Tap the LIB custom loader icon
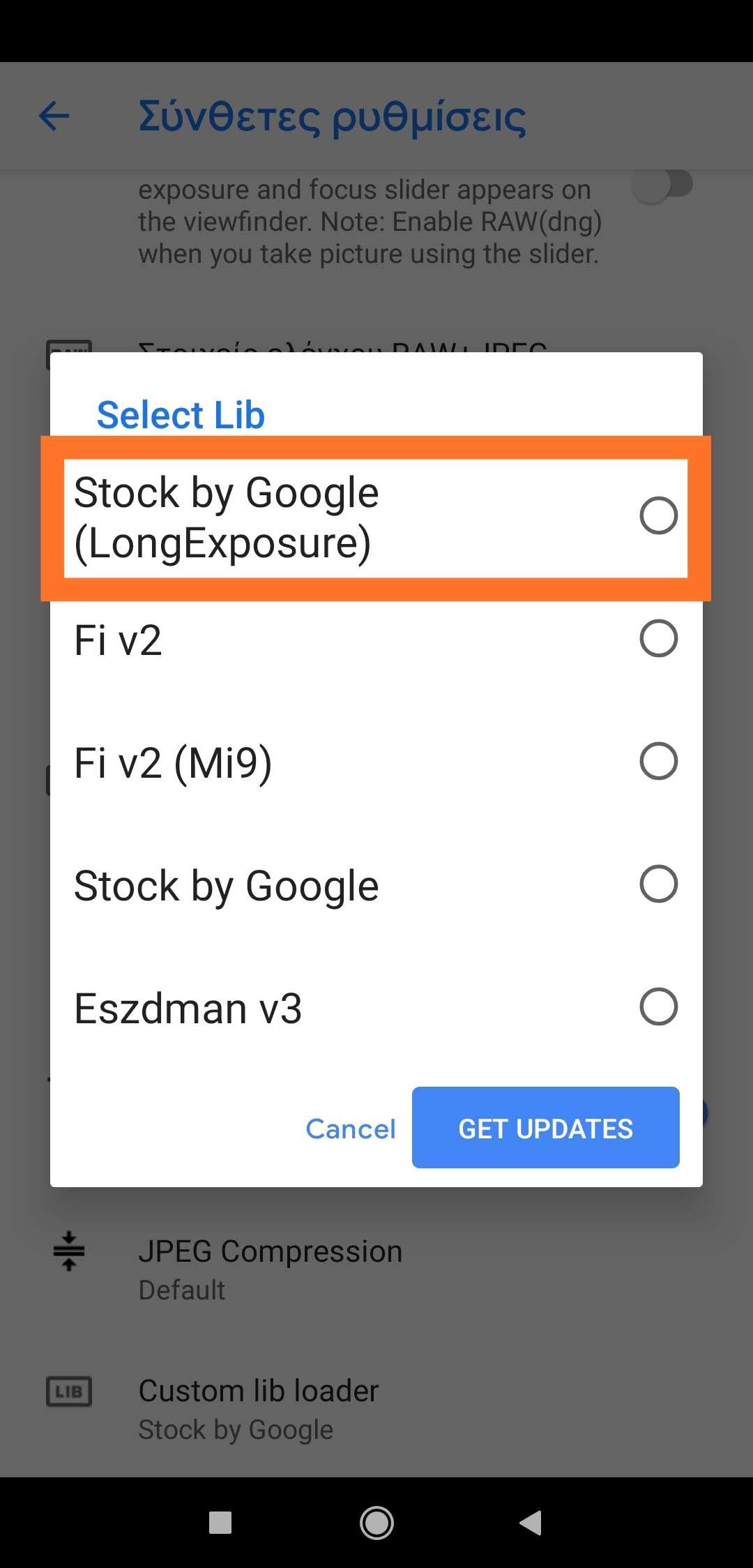Screen dimensions: 753x1568 click(x=68, y=1391)
